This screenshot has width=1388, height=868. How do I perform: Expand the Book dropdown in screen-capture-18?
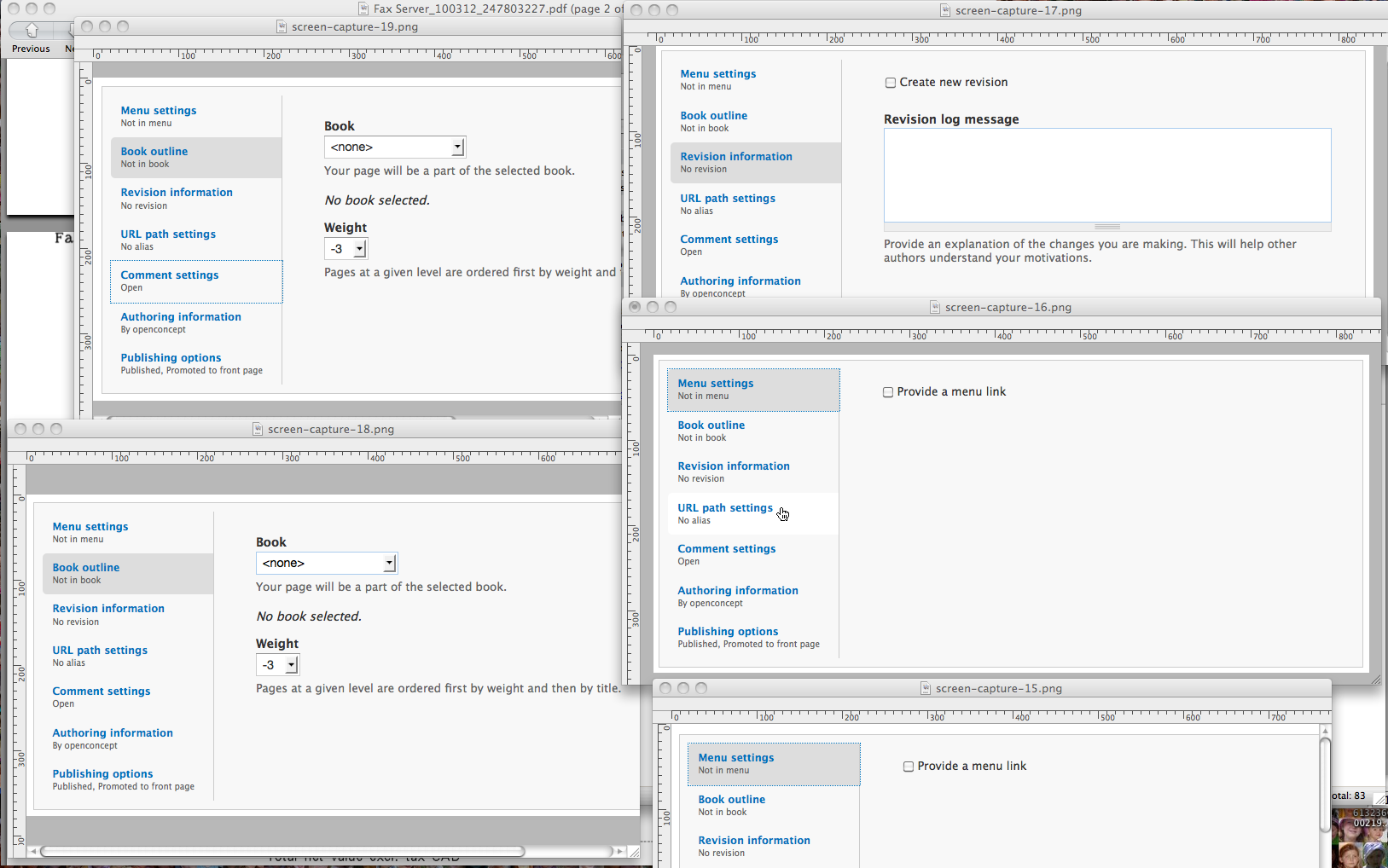pyautogui.click(x=327, y=564)
